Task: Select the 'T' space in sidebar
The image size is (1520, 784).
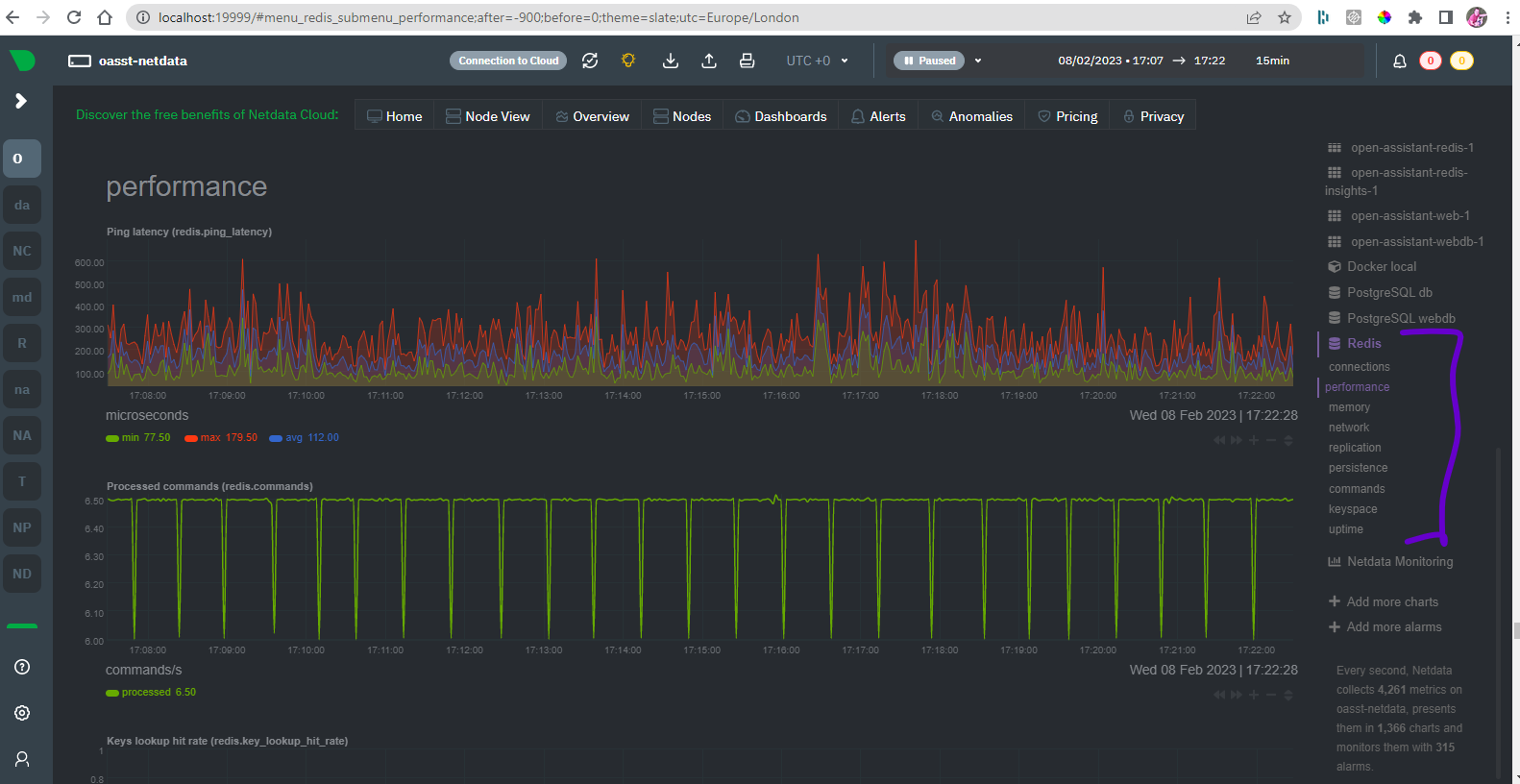Action: 22,481
